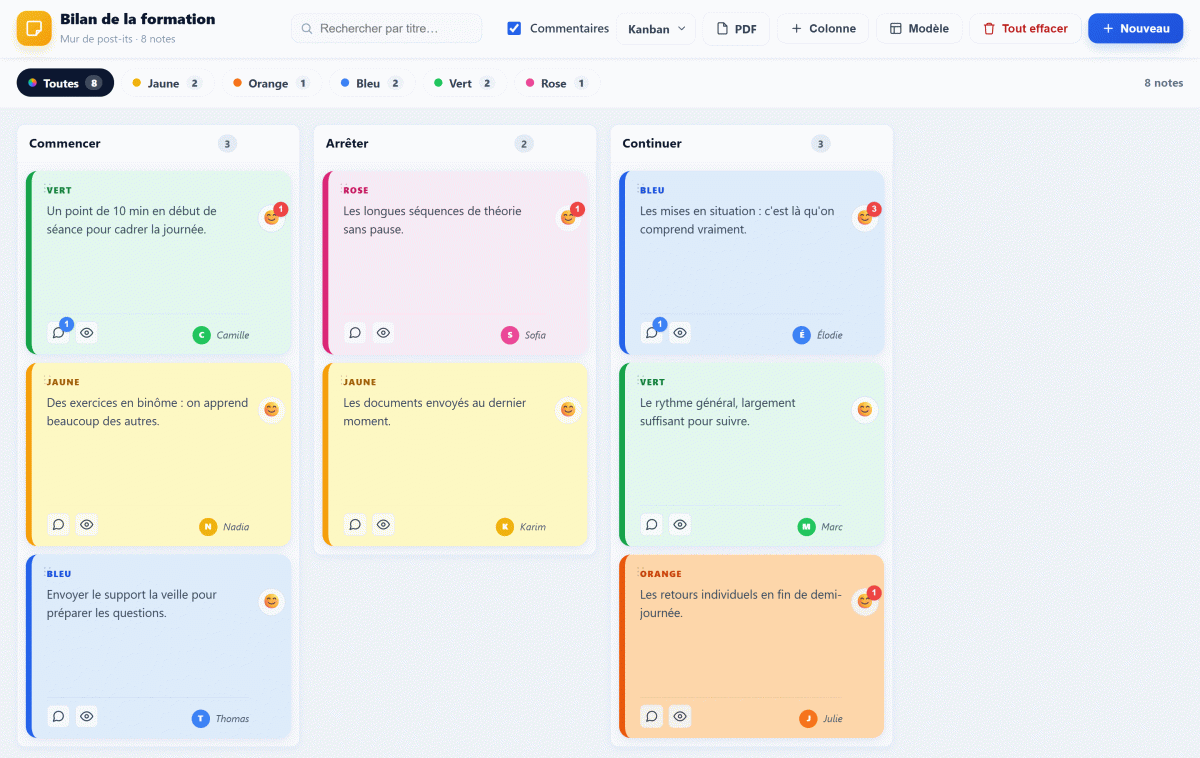Filter notes by Bleu

point(370,83)
